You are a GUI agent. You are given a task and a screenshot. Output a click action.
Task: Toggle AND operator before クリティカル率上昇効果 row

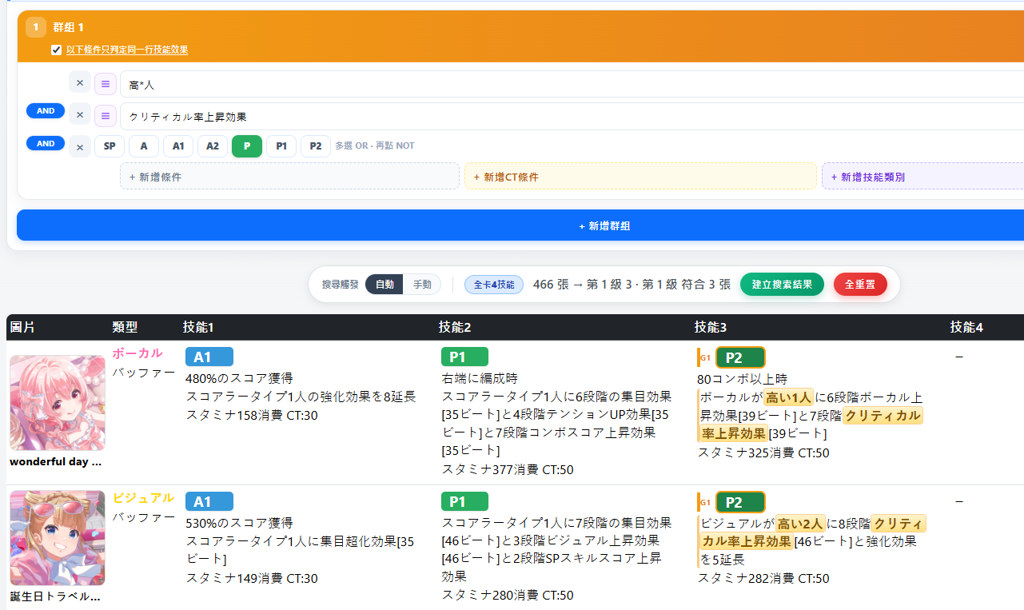click(x=45, y=111)
